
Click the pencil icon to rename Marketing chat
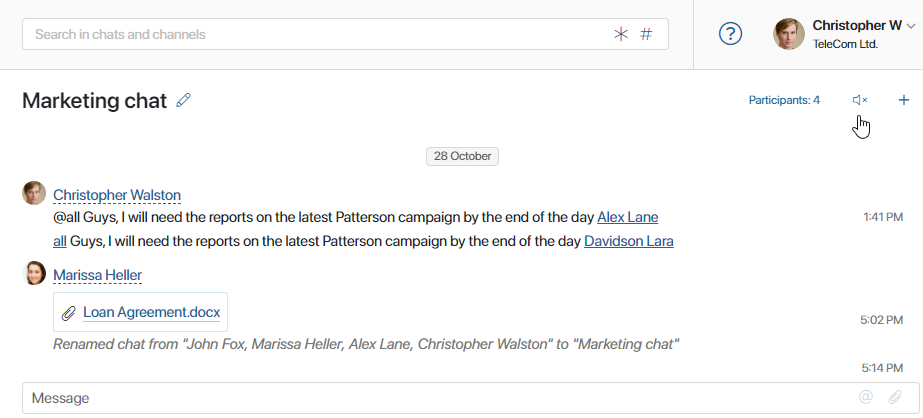coord(184,100)
